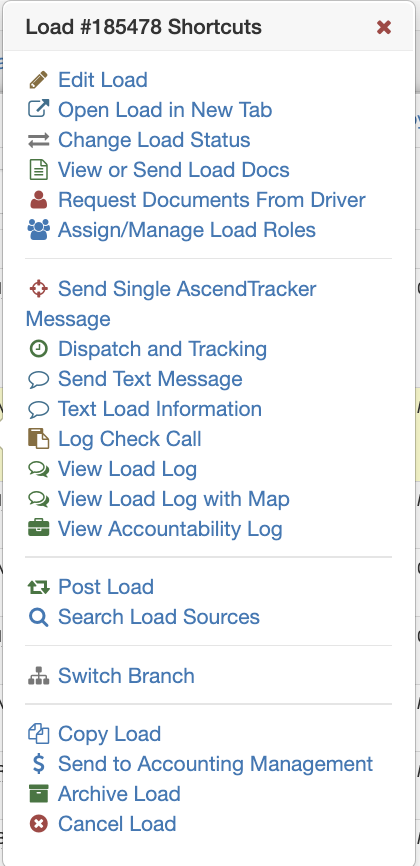Click the clock icon for Dispatch and Tracking

[38, 349]
